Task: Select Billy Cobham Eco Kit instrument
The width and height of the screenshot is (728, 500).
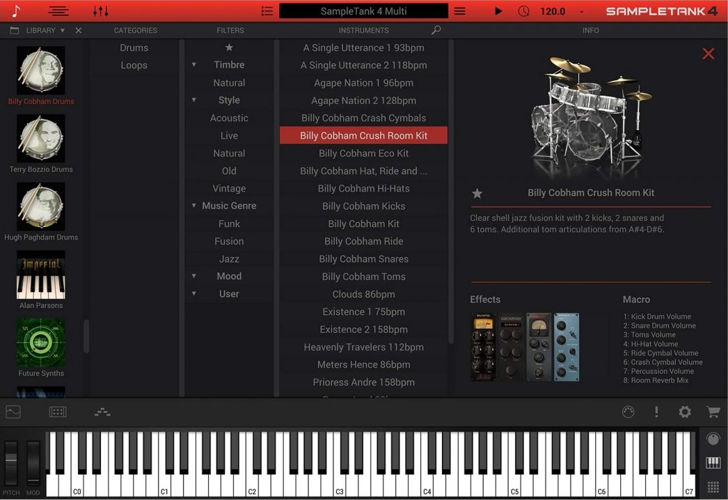Action: coord(363,154)
